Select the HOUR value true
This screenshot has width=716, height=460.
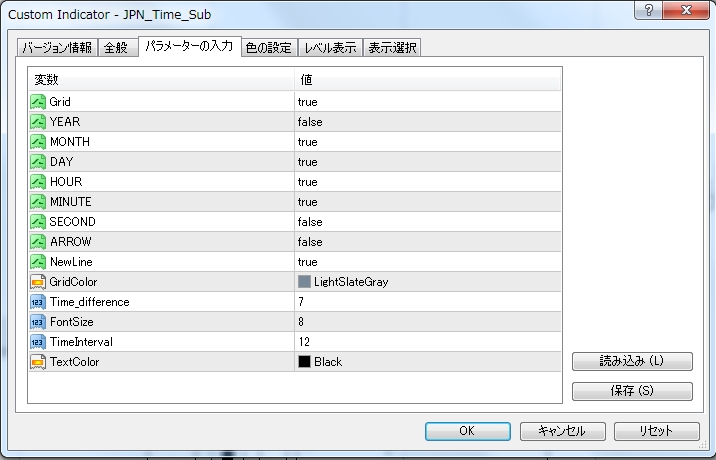(x=307, y=182)
